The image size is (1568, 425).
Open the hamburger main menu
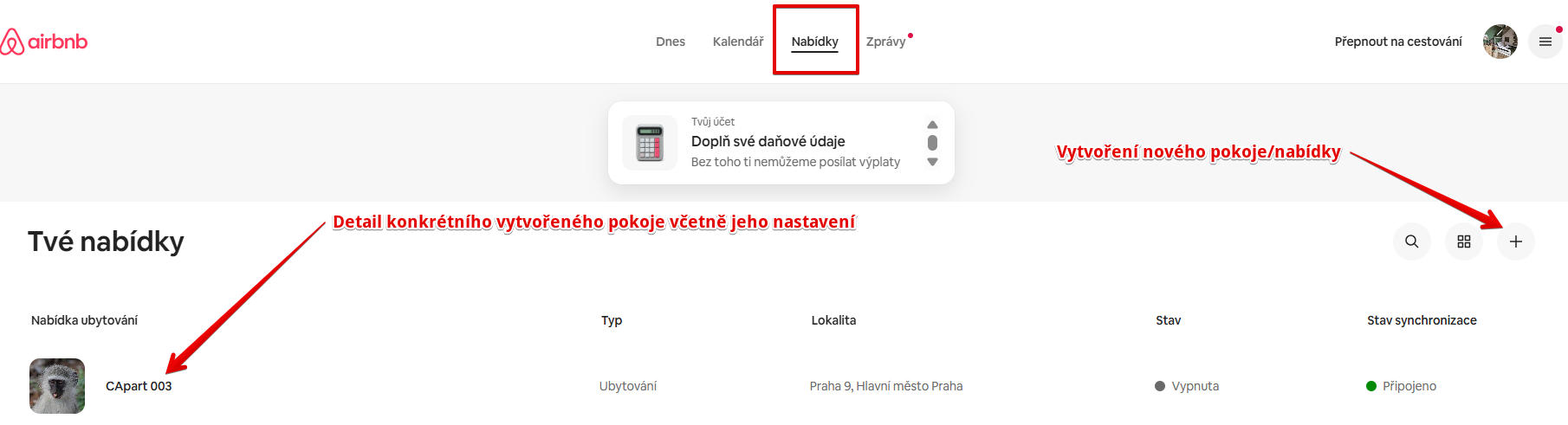1545,42
